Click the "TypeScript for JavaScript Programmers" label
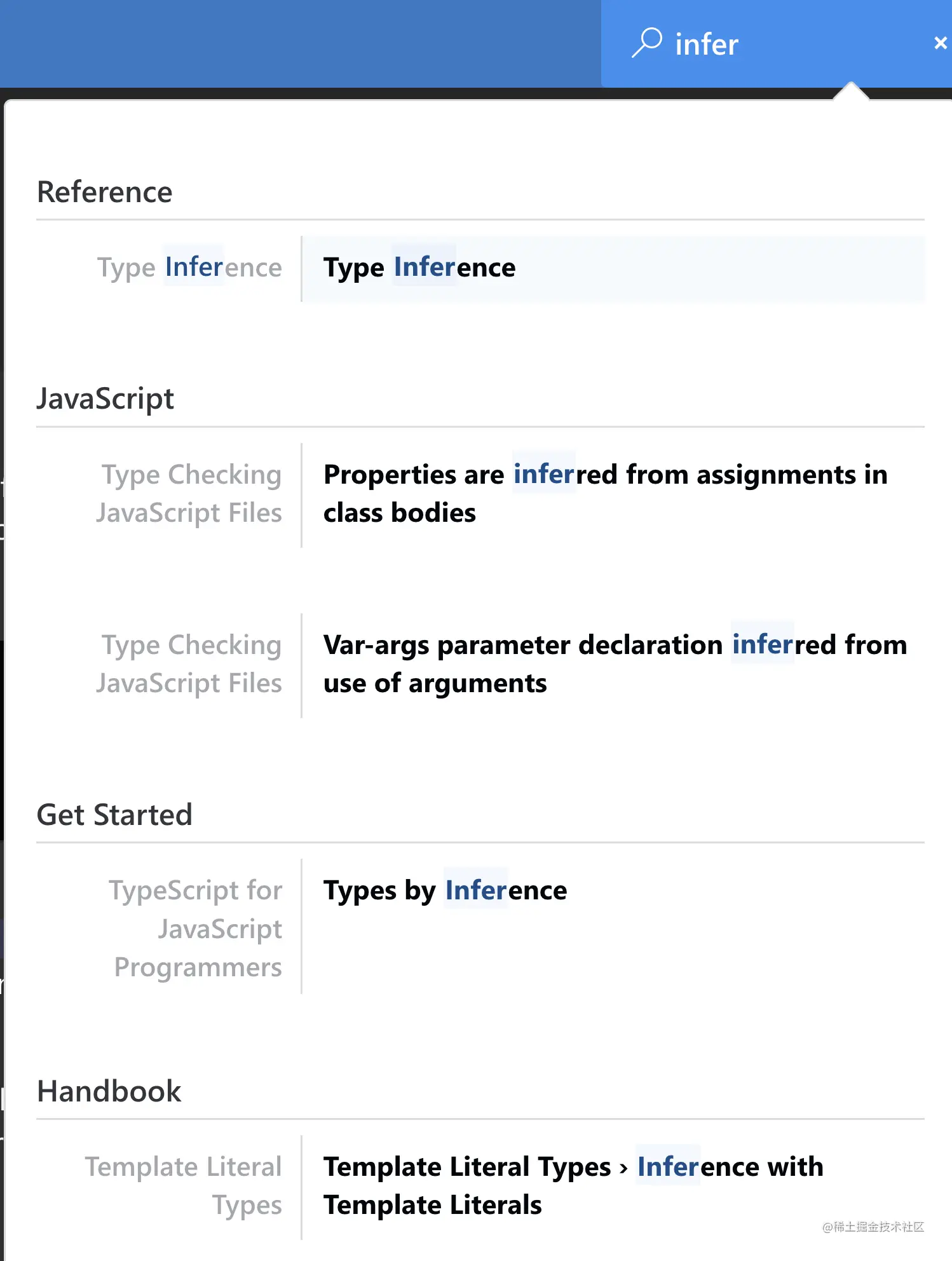This screenshot has width=952, height=1261. click(196, 929)
